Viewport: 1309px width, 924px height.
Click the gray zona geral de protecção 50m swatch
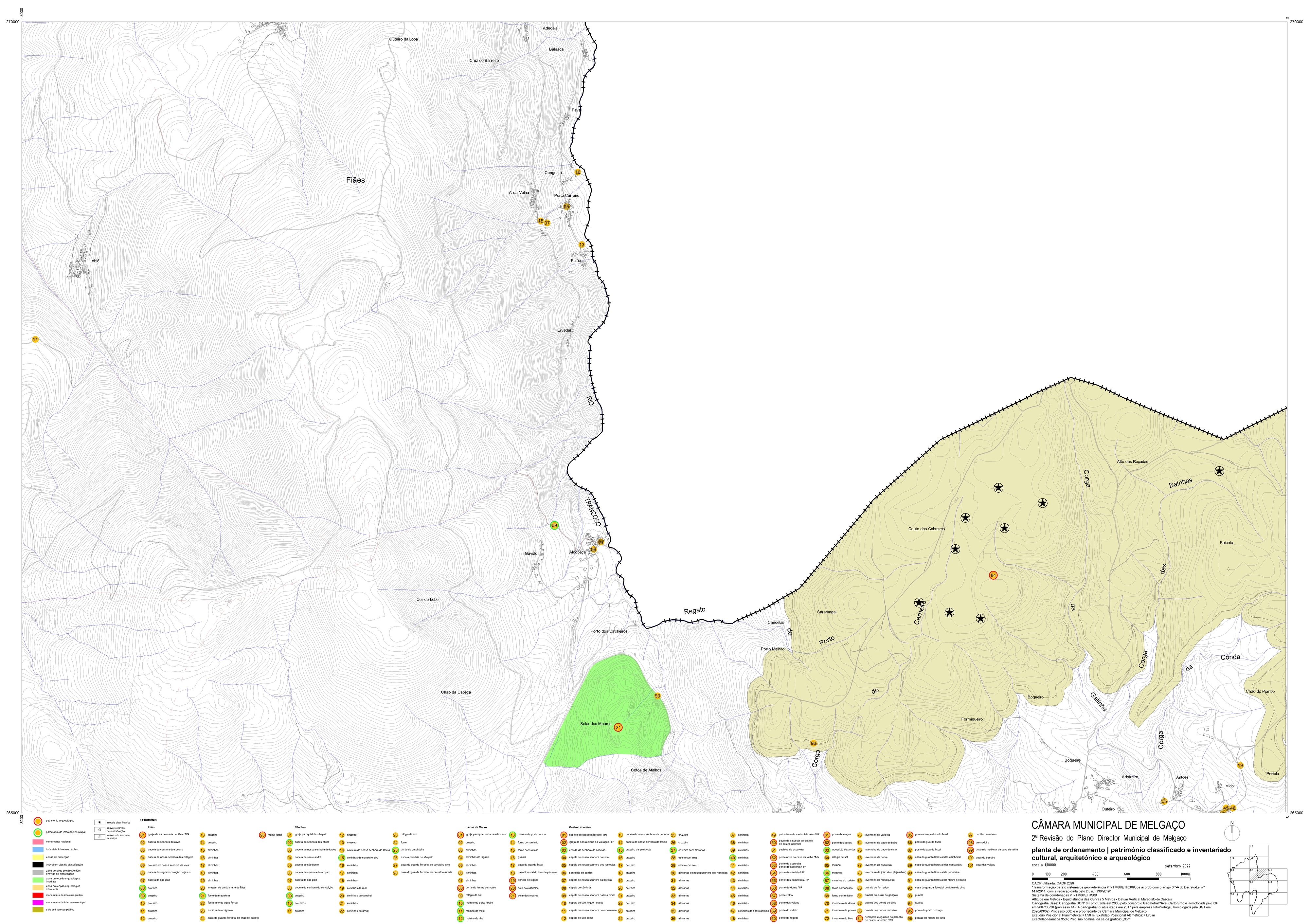[x=38, y=872]
